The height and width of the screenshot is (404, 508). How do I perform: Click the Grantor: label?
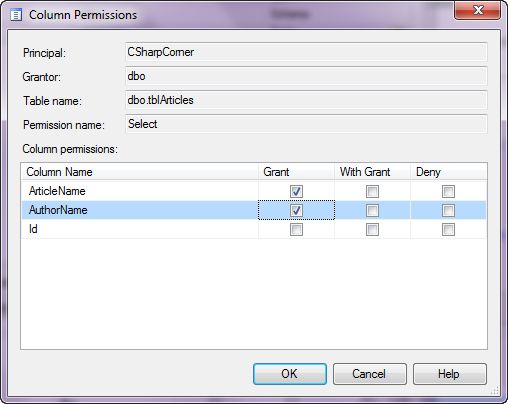click(x=42, y=77)
